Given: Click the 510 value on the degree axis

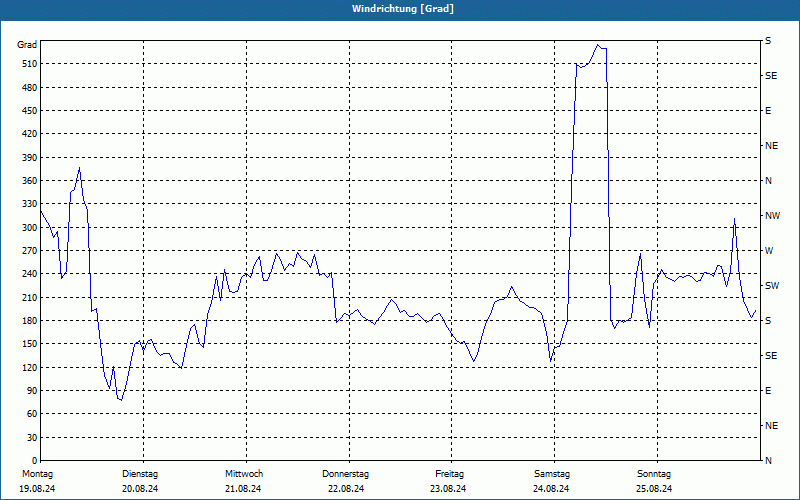Looking at the screenshot, I should tap(30, 64).
